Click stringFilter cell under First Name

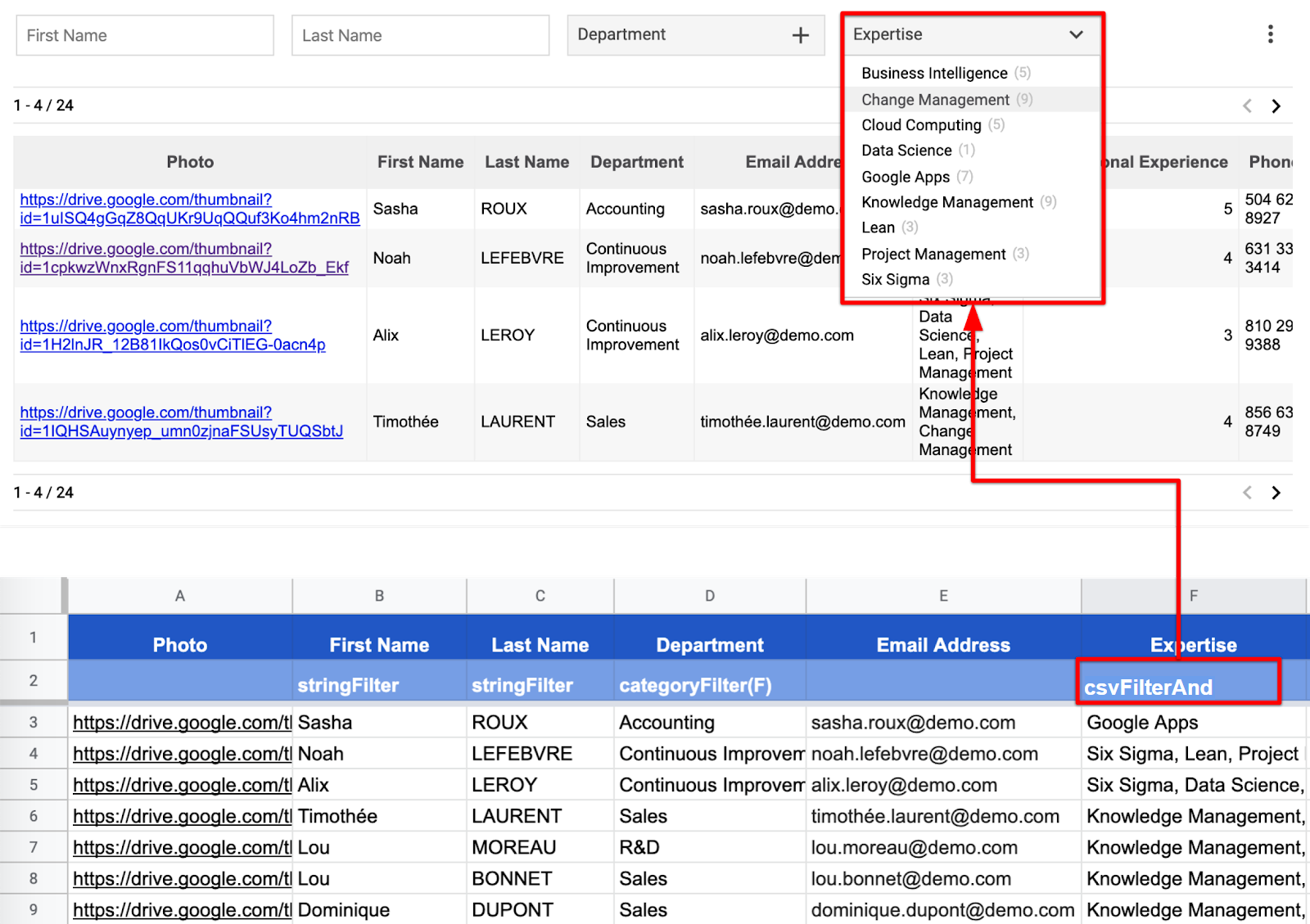pos(379,683)
